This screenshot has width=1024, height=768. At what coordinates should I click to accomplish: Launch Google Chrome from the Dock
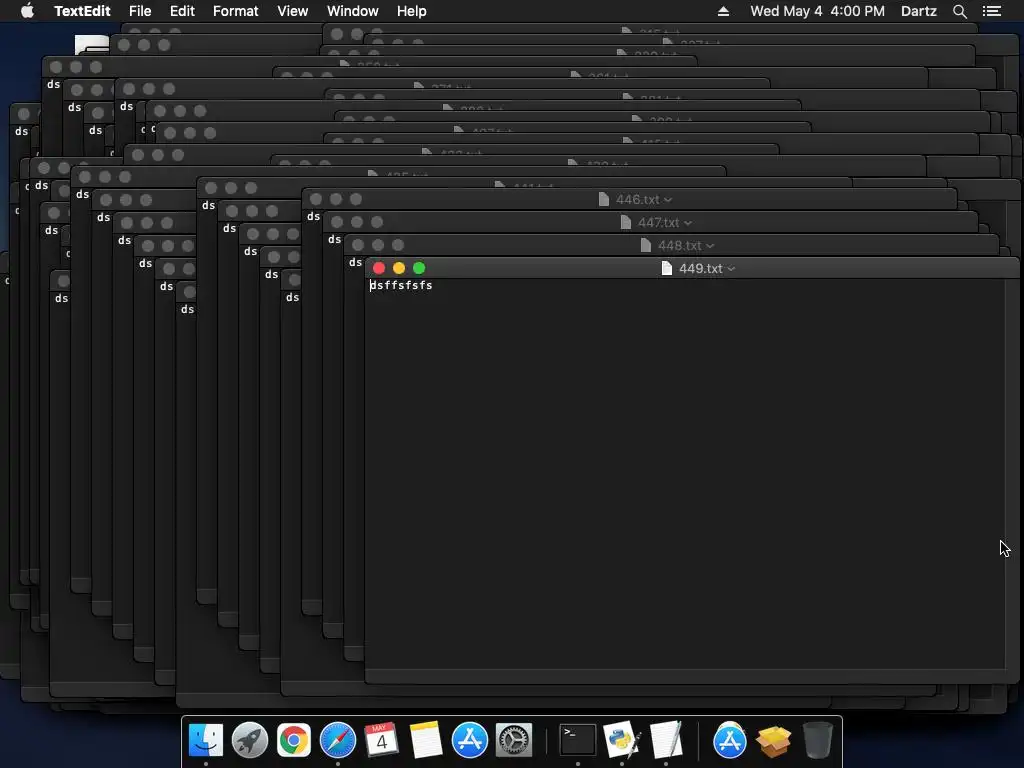tap(293, 741)
